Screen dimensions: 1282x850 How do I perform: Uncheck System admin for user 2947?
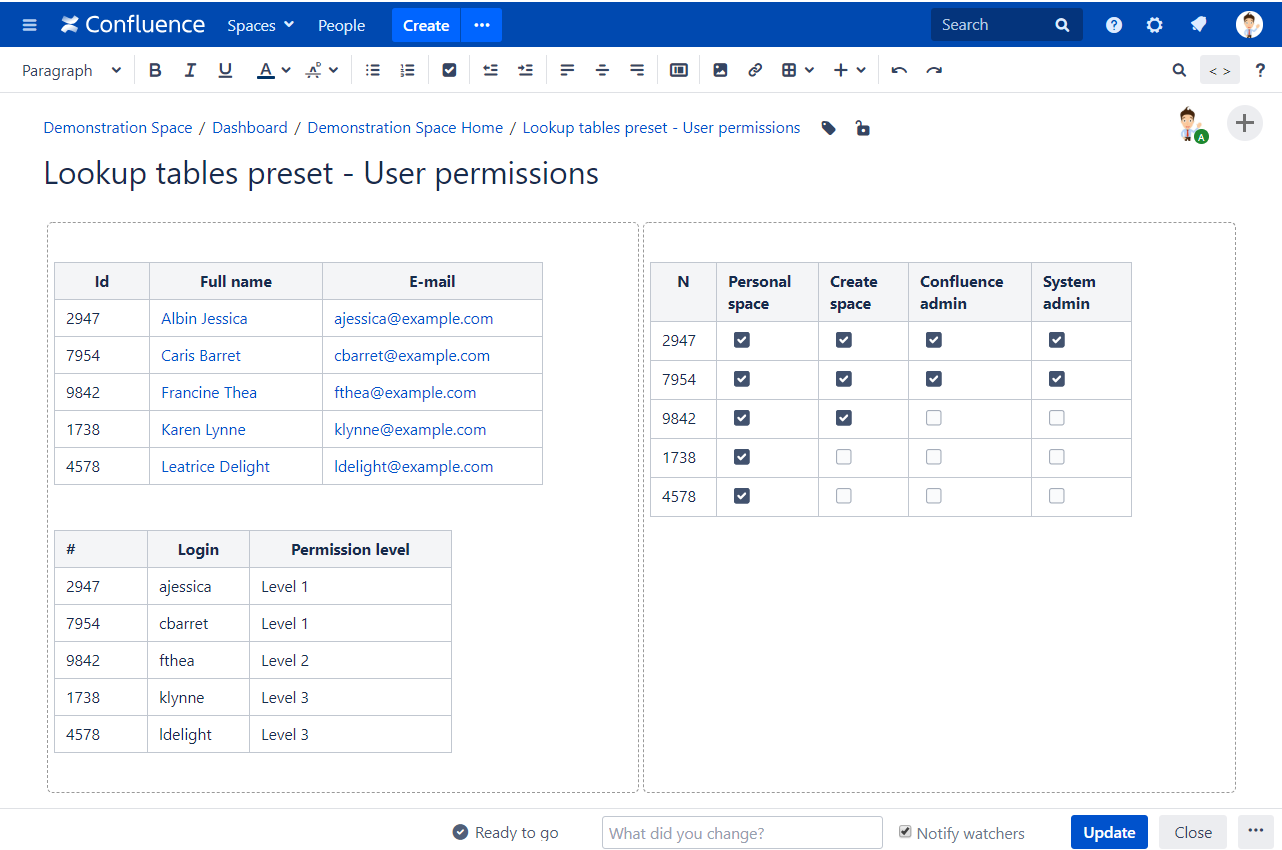1056,340
